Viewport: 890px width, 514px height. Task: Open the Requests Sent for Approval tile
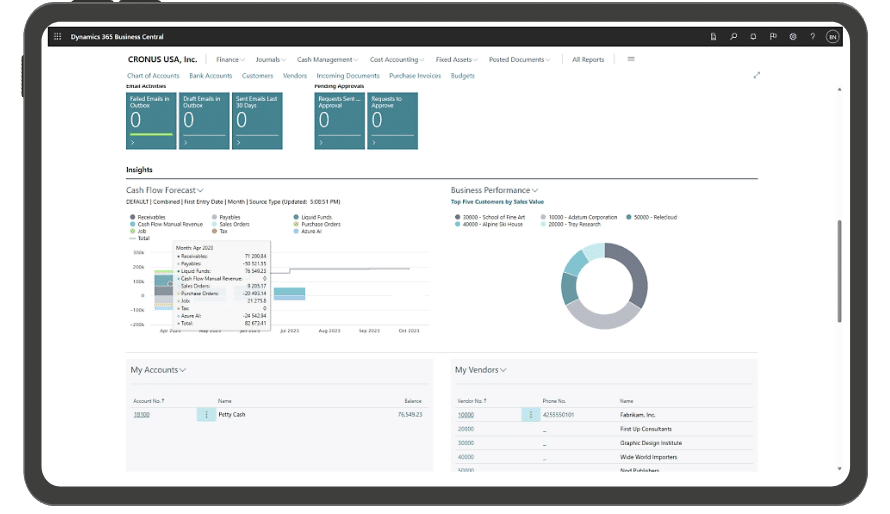[x=339, y=121]
